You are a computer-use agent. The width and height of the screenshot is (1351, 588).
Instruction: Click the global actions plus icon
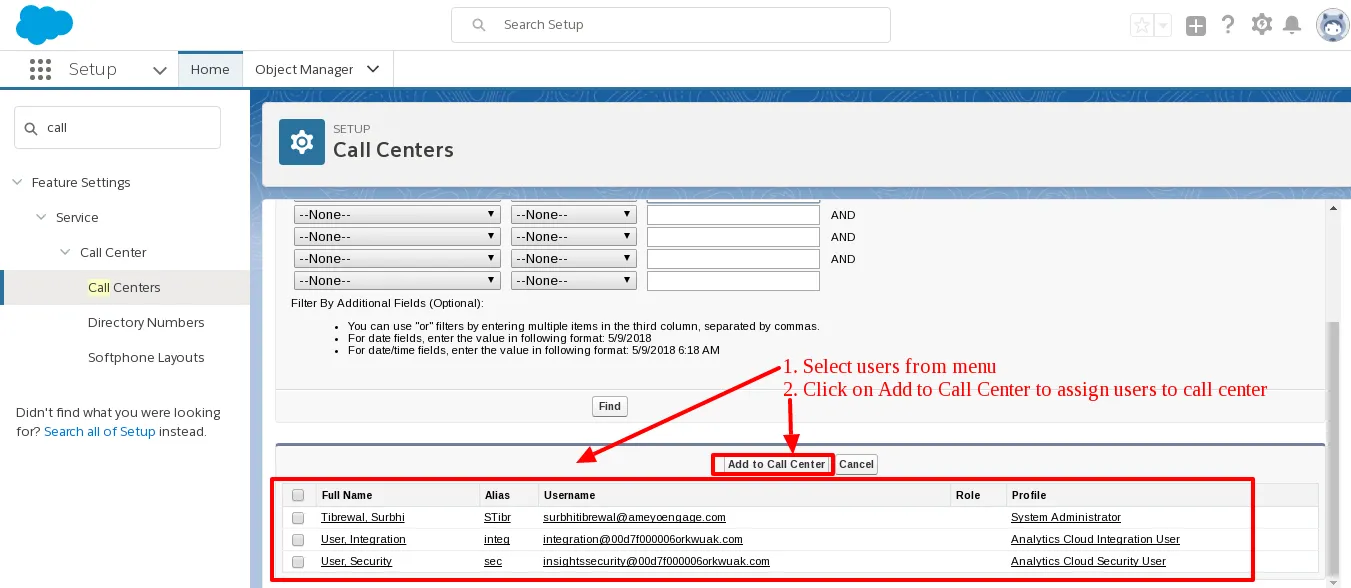(x=1196, y=26)
